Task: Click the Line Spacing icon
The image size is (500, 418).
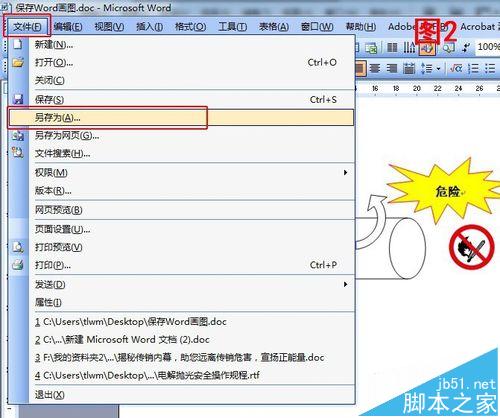Action: pyautogui.click(x=426, y=69)
